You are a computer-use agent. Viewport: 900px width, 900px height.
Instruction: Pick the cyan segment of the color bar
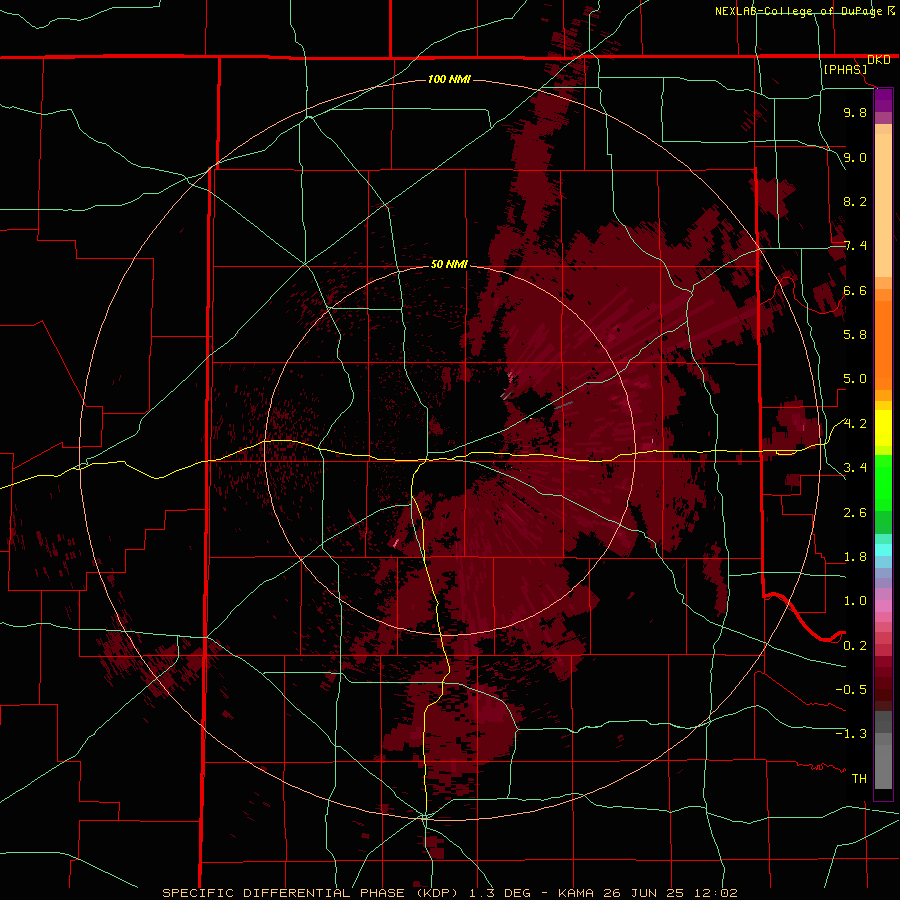pos(883,550)
